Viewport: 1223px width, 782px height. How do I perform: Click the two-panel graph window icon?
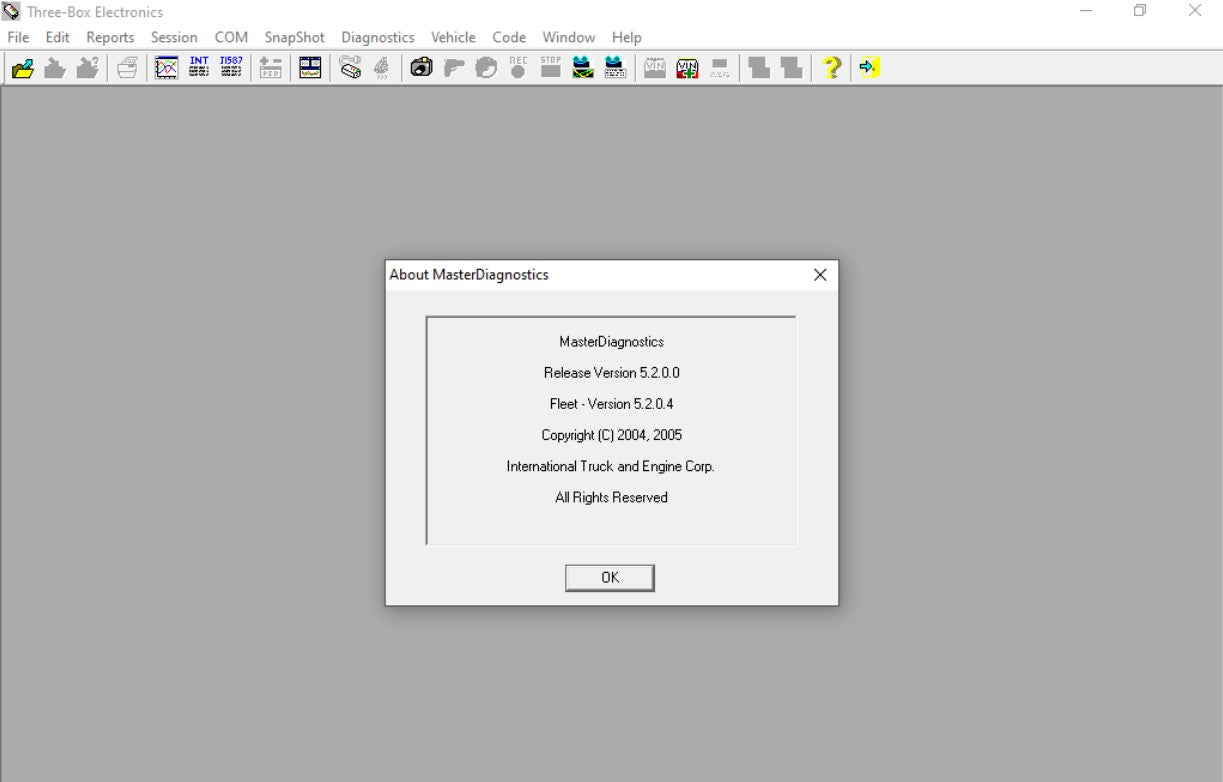(311, 68)
